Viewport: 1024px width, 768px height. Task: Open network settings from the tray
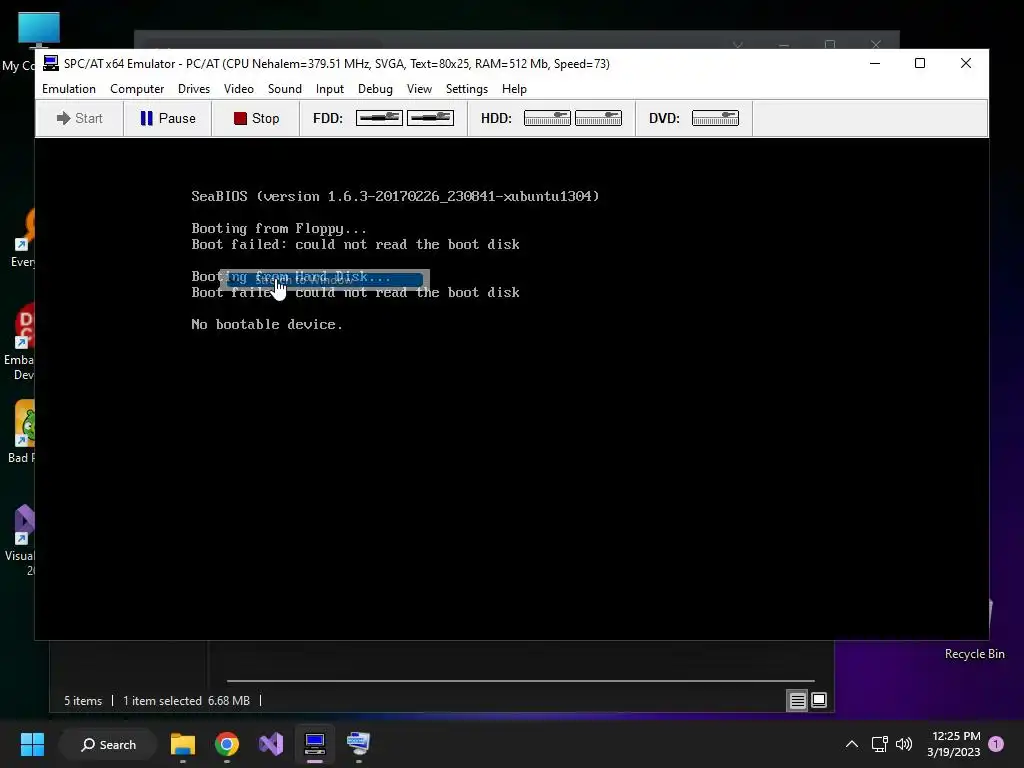click(880, 744)
